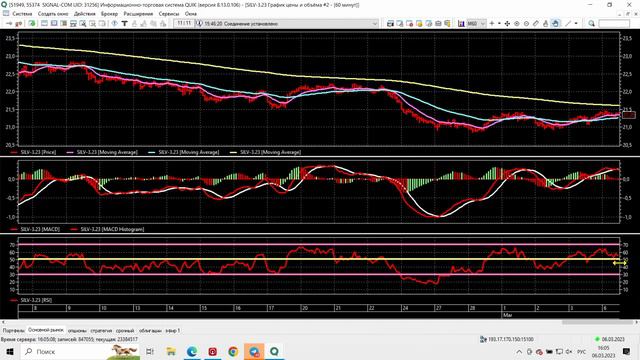Open Telegram from the taskbar

pyautogui.click(x=254, y=351)
